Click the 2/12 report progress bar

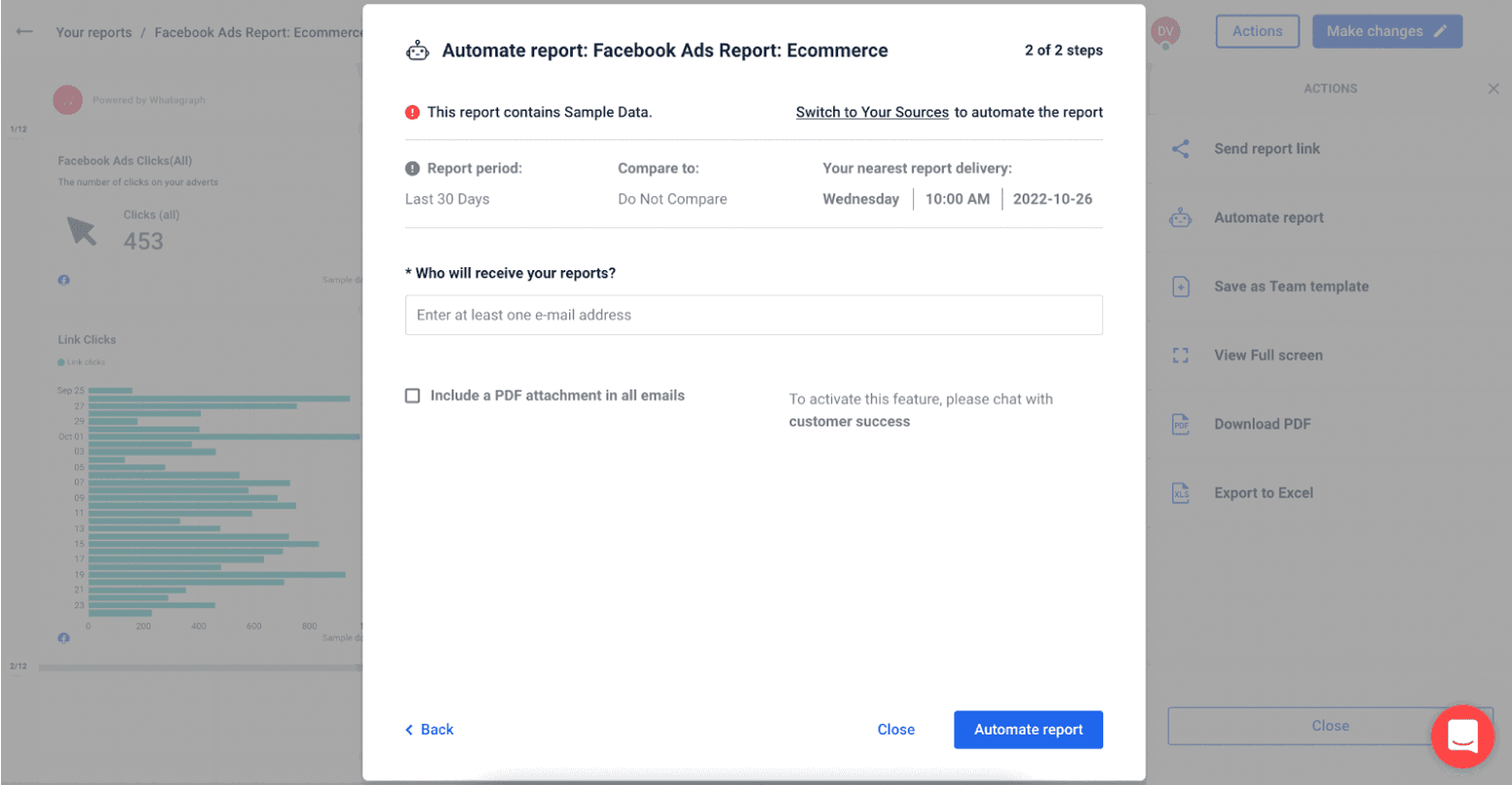point(194,666)
